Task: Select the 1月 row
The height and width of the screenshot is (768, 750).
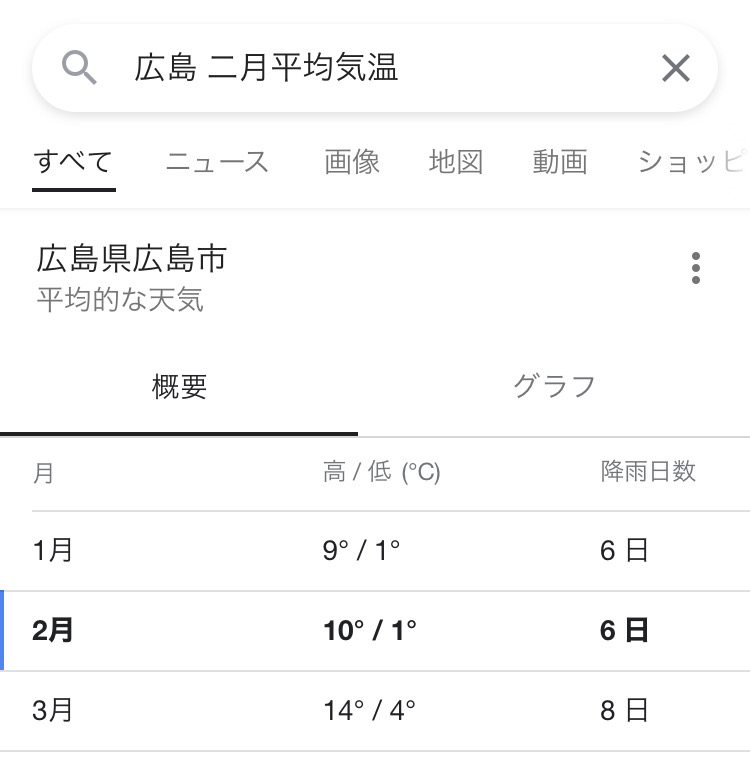Action: click(375, 550)
